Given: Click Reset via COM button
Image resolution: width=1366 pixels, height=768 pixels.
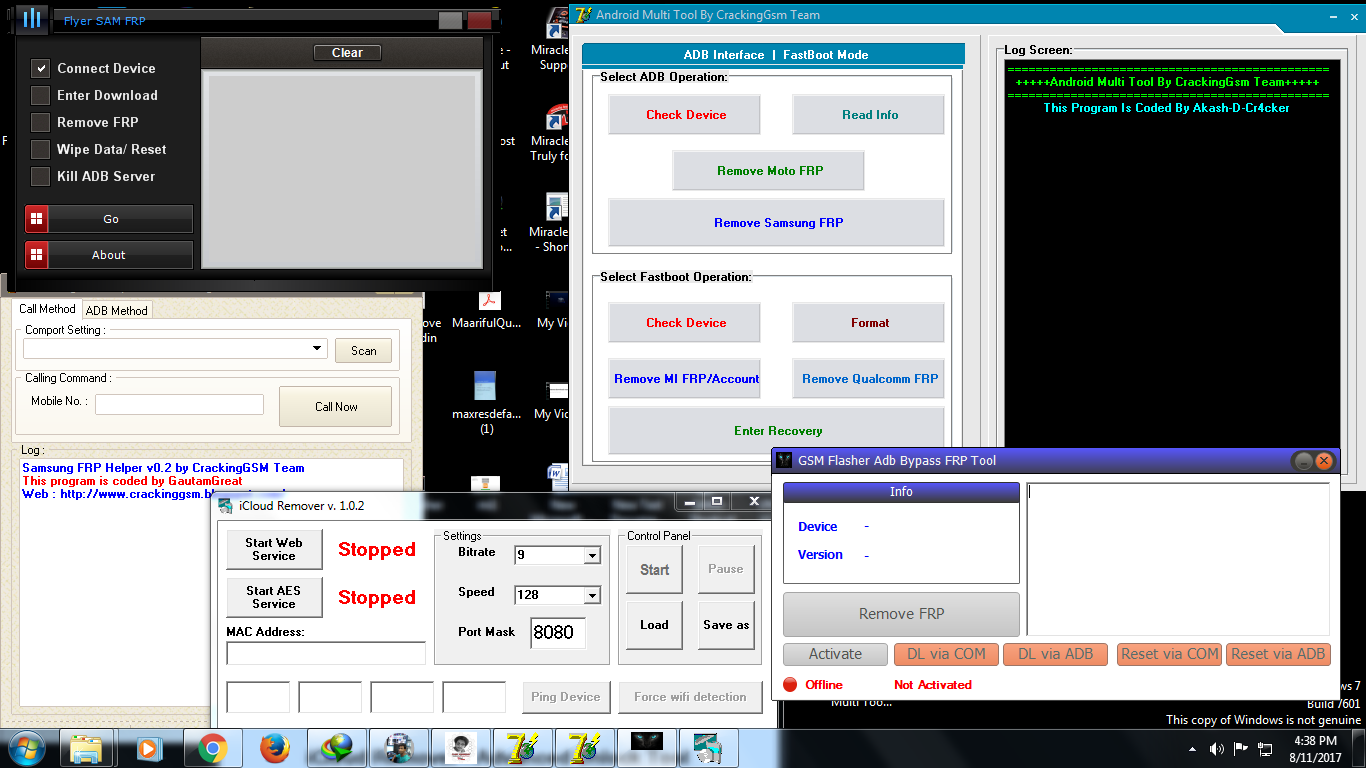Looking at the screenshot, I should 1169,654.
